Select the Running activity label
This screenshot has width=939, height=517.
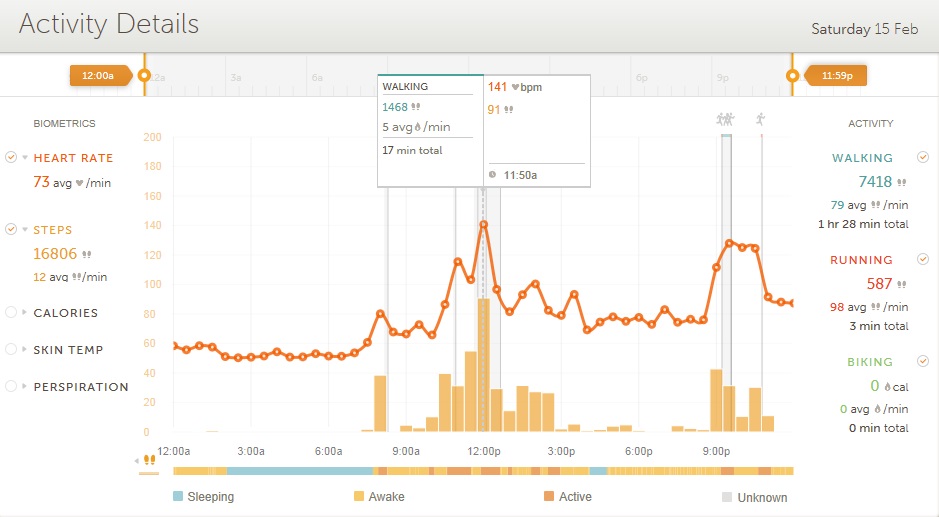coord(861,260)
